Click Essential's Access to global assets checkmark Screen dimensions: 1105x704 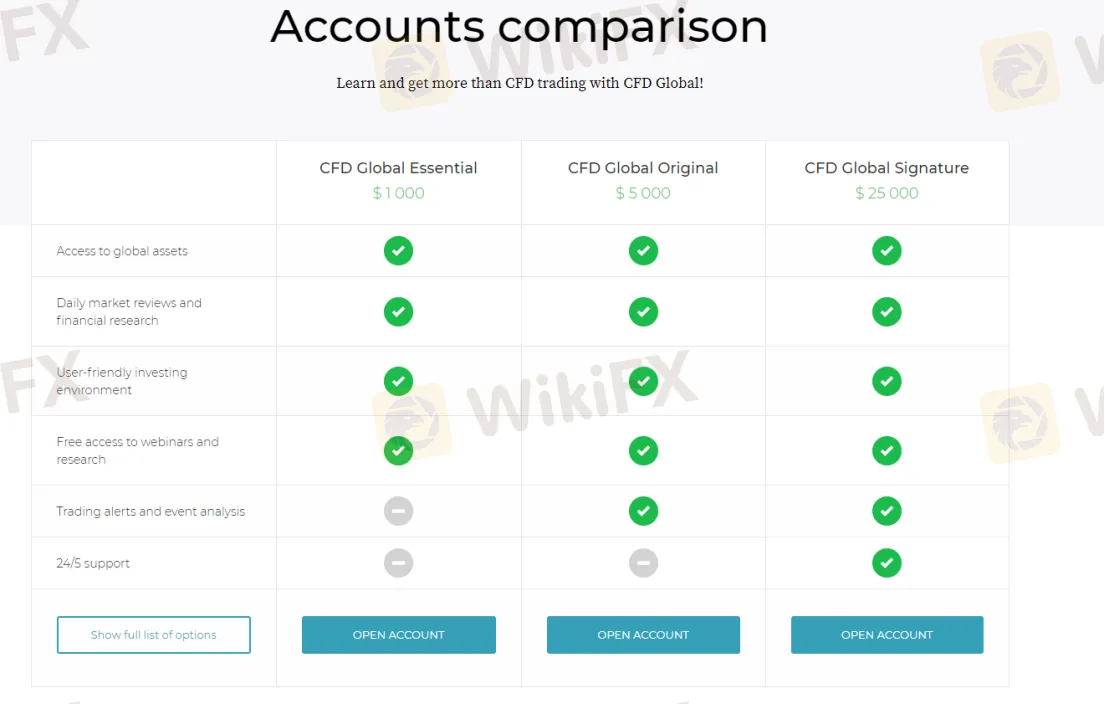click(398, 250)
